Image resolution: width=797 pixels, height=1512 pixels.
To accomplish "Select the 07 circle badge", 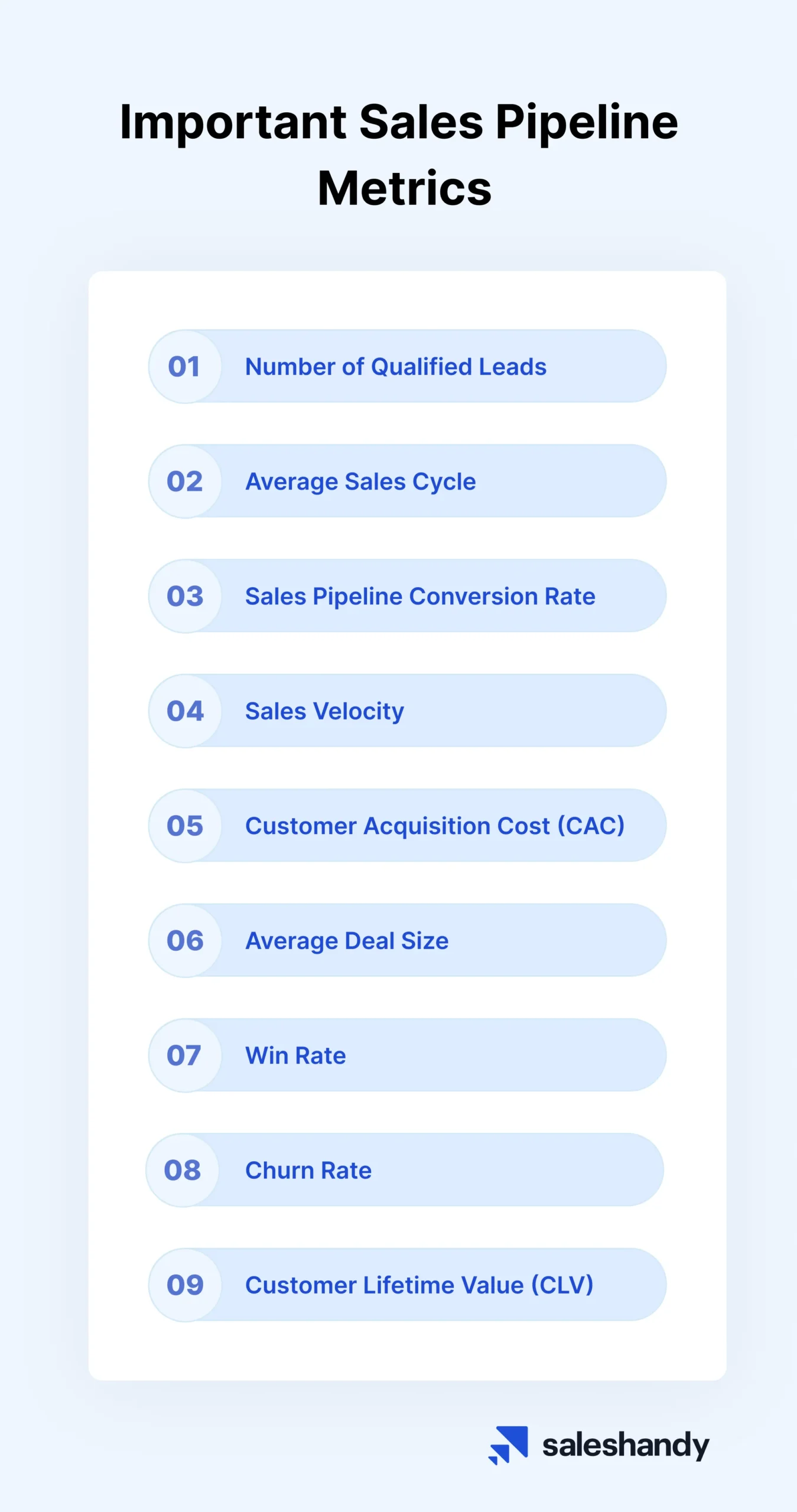I will (x=185, y=1055).
